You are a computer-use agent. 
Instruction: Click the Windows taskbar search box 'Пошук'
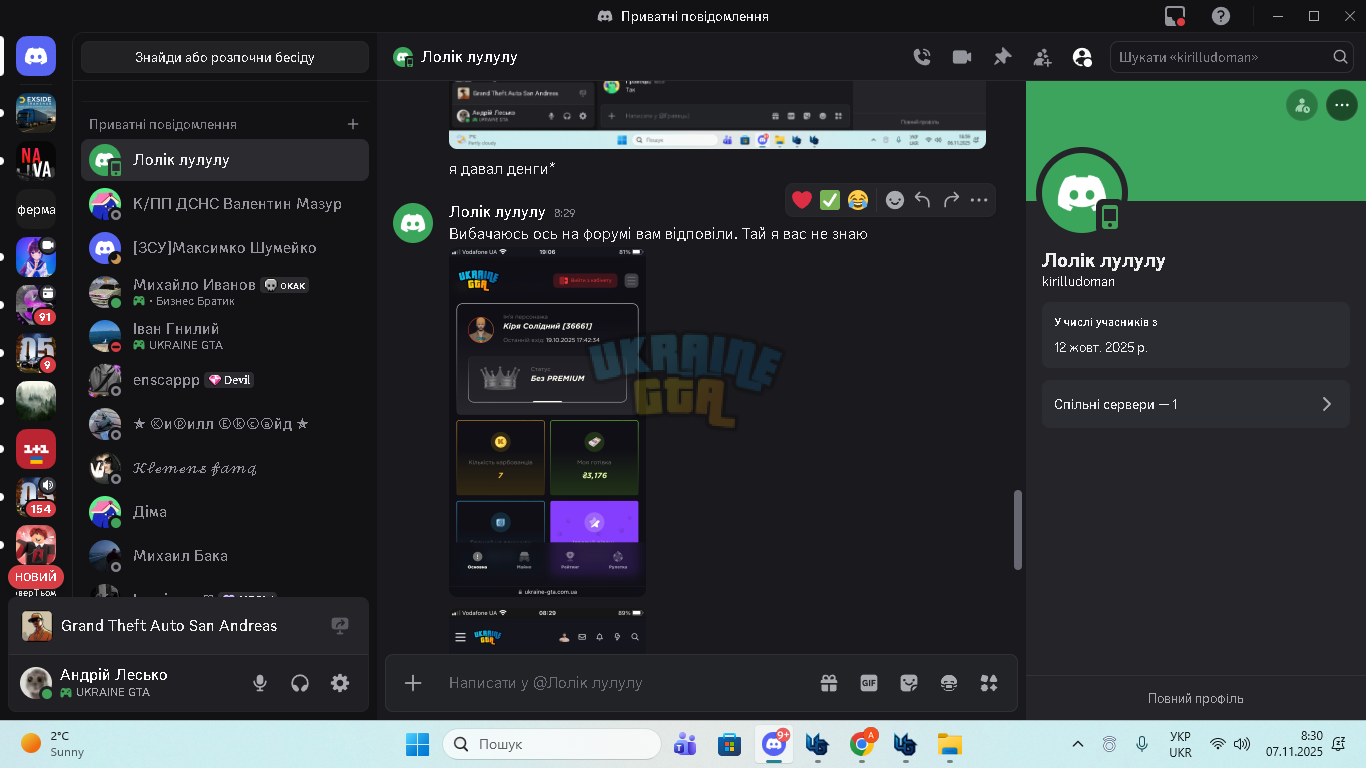click(552, 744)
